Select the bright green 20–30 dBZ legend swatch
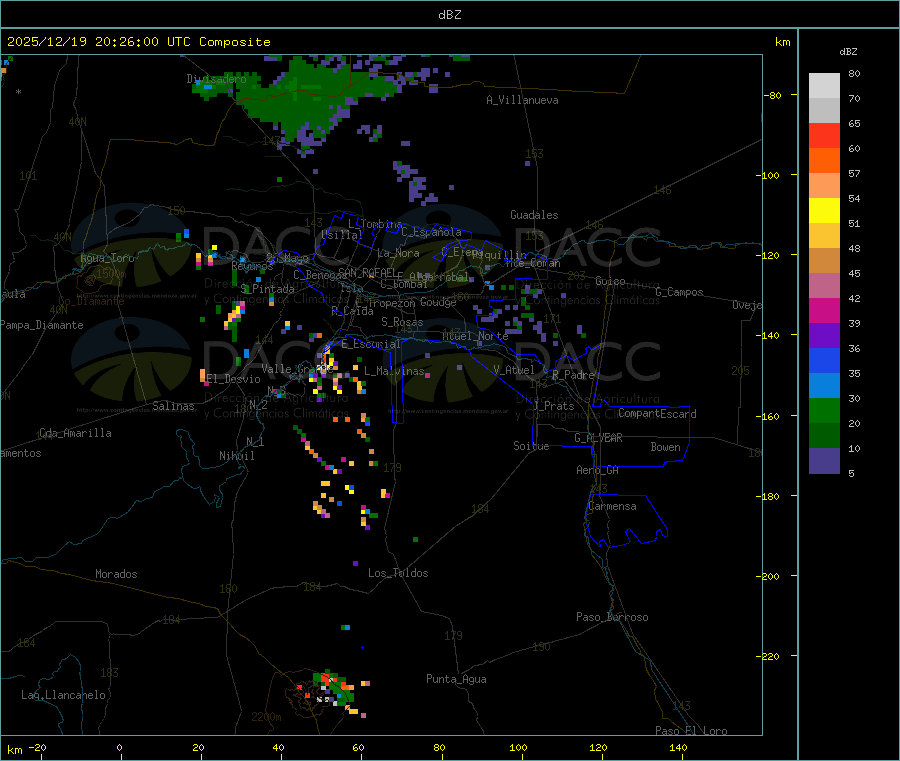 [x=824, y=410]
